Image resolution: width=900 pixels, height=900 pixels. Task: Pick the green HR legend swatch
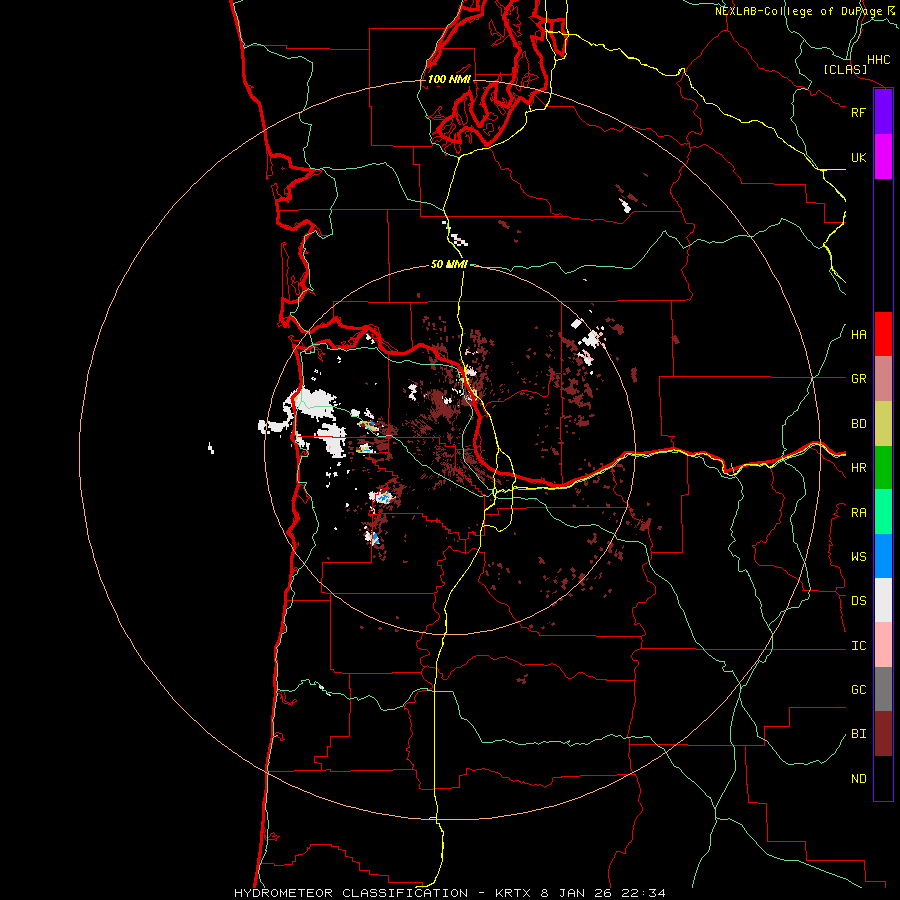[883, 468]
